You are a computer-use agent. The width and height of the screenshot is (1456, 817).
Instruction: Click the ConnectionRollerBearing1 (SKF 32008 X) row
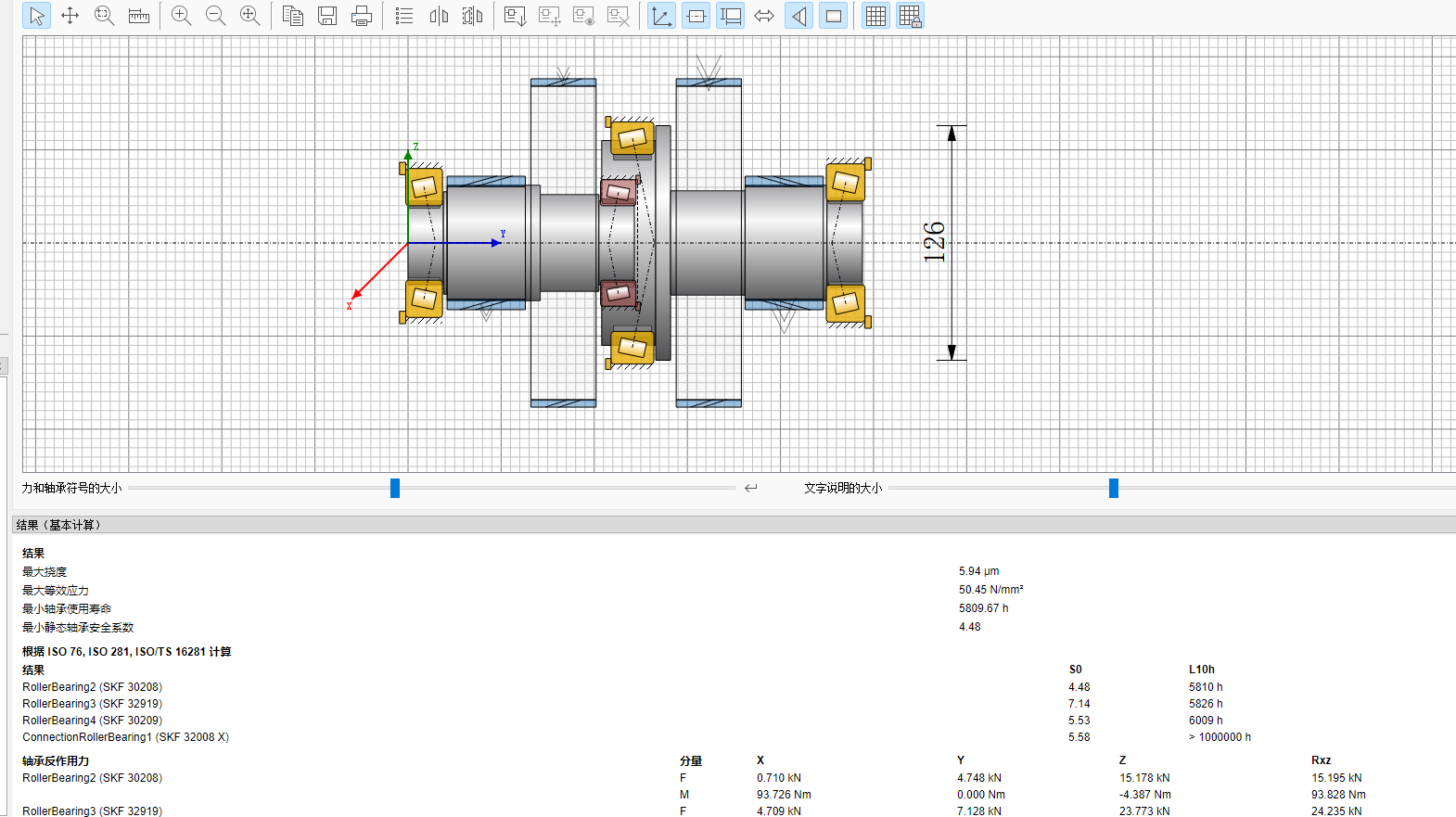coord(125,737)
